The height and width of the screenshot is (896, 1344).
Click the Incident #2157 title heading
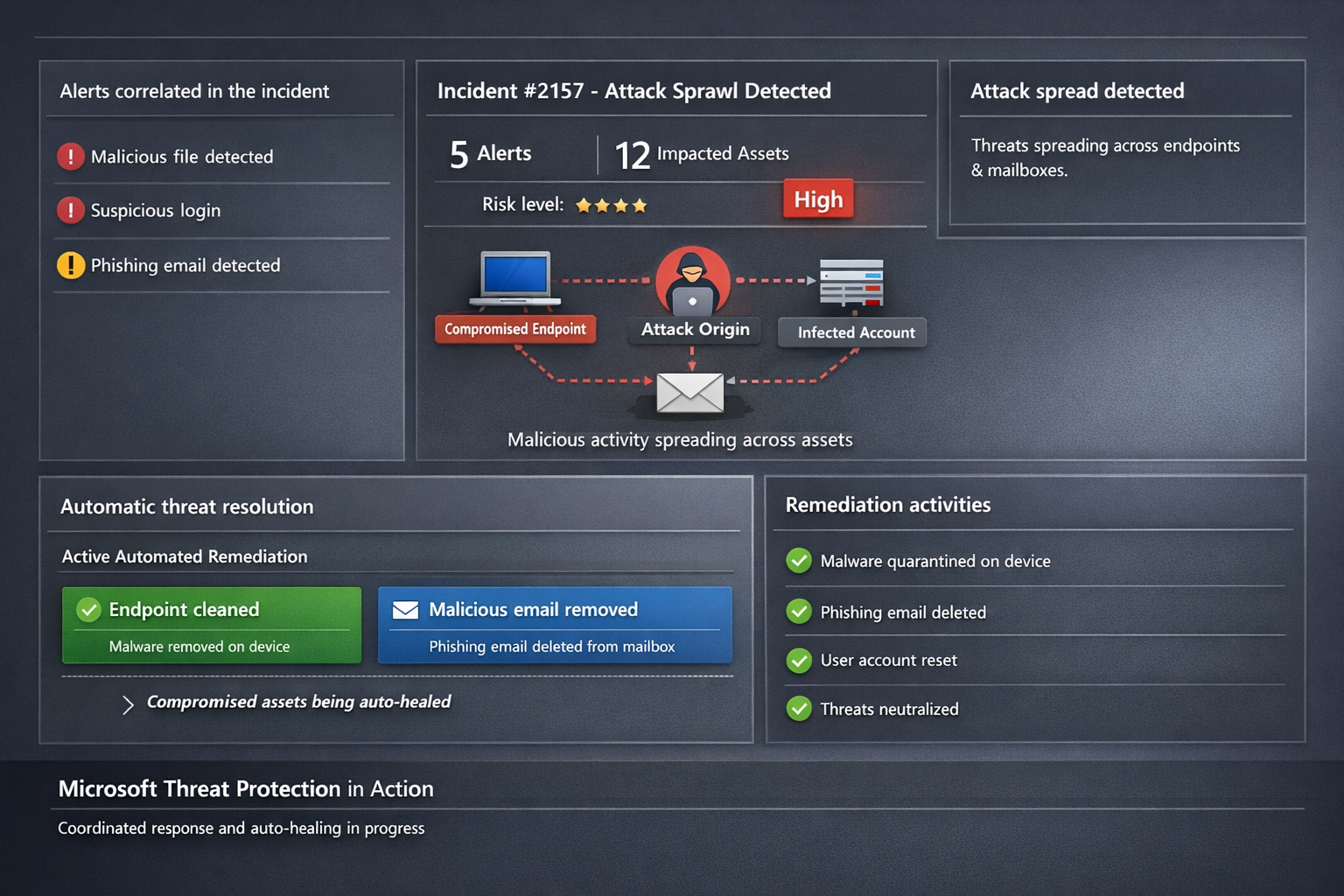click(634, 91)
